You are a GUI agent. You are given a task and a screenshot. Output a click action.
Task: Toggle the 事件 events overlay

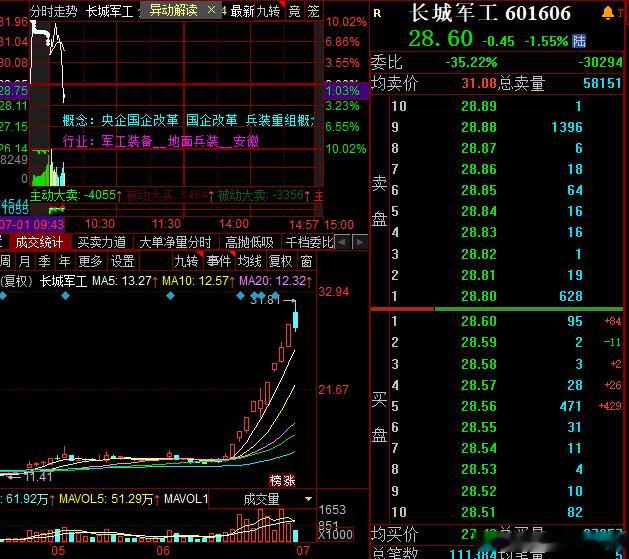[218, 261]
